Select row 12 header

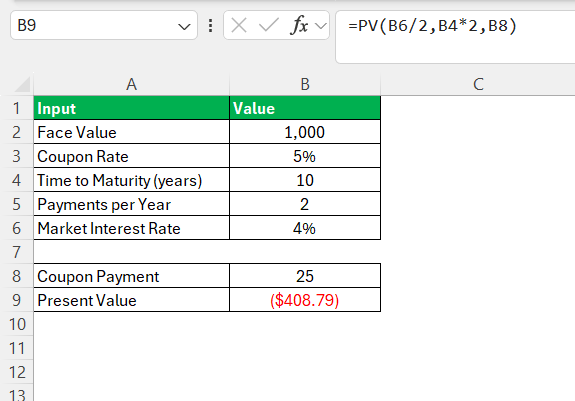17,372
